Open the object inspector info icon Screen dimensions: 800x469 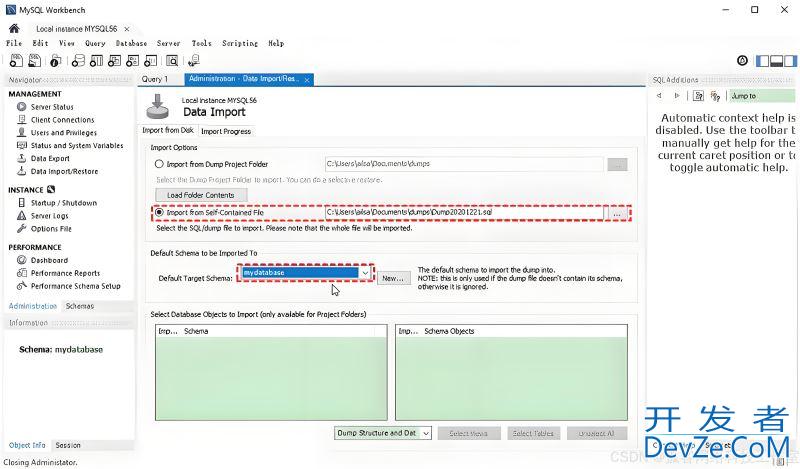click(x=56, y=61)
